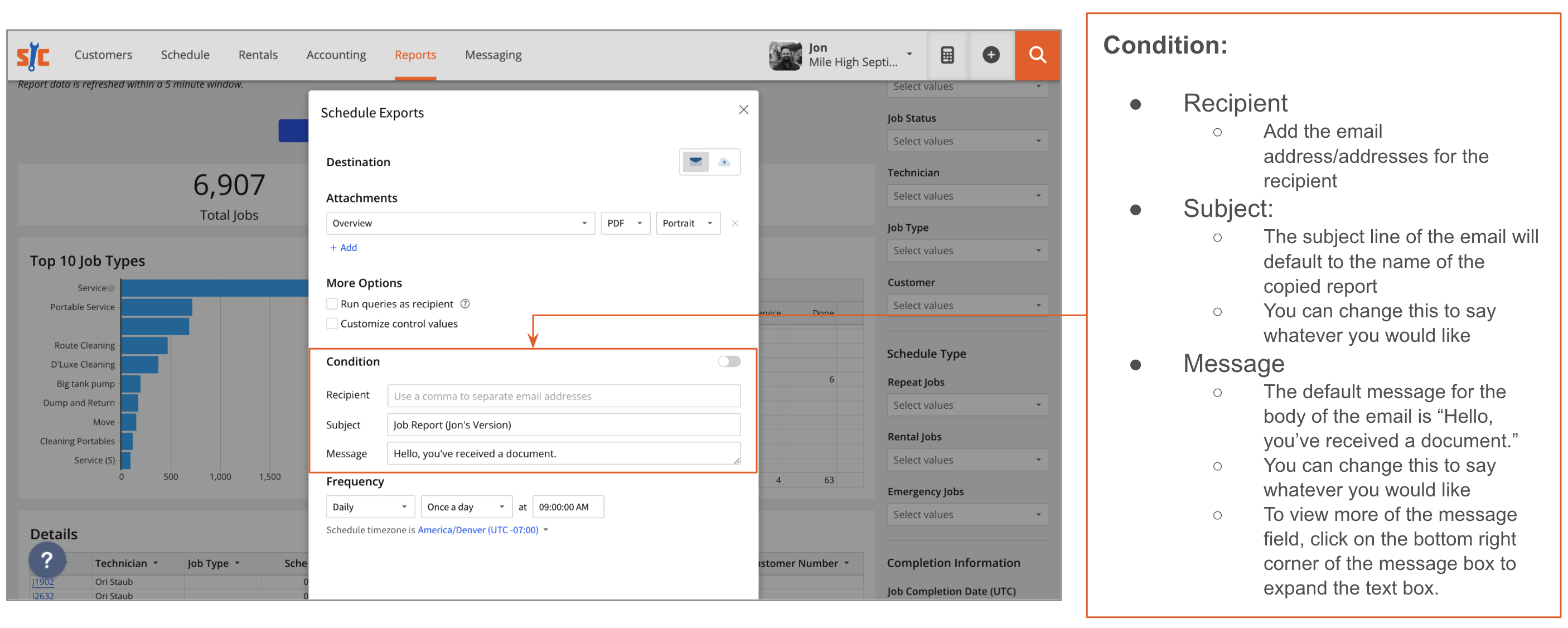This screenshot has height=628, width=1568.
Task: Click the SC logo icon
Action: pyautogui.click(x=33, y=56)
